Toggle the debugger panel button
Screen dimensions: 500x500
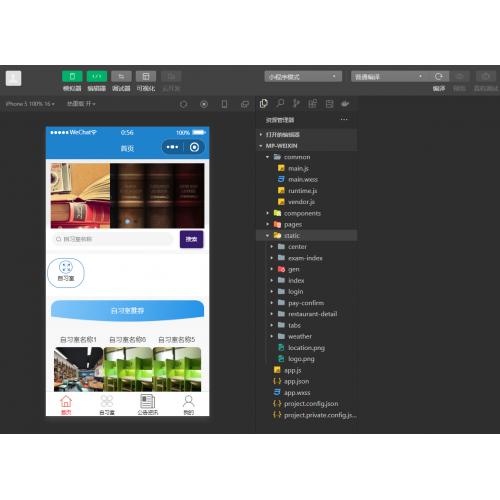click(121, 76)
